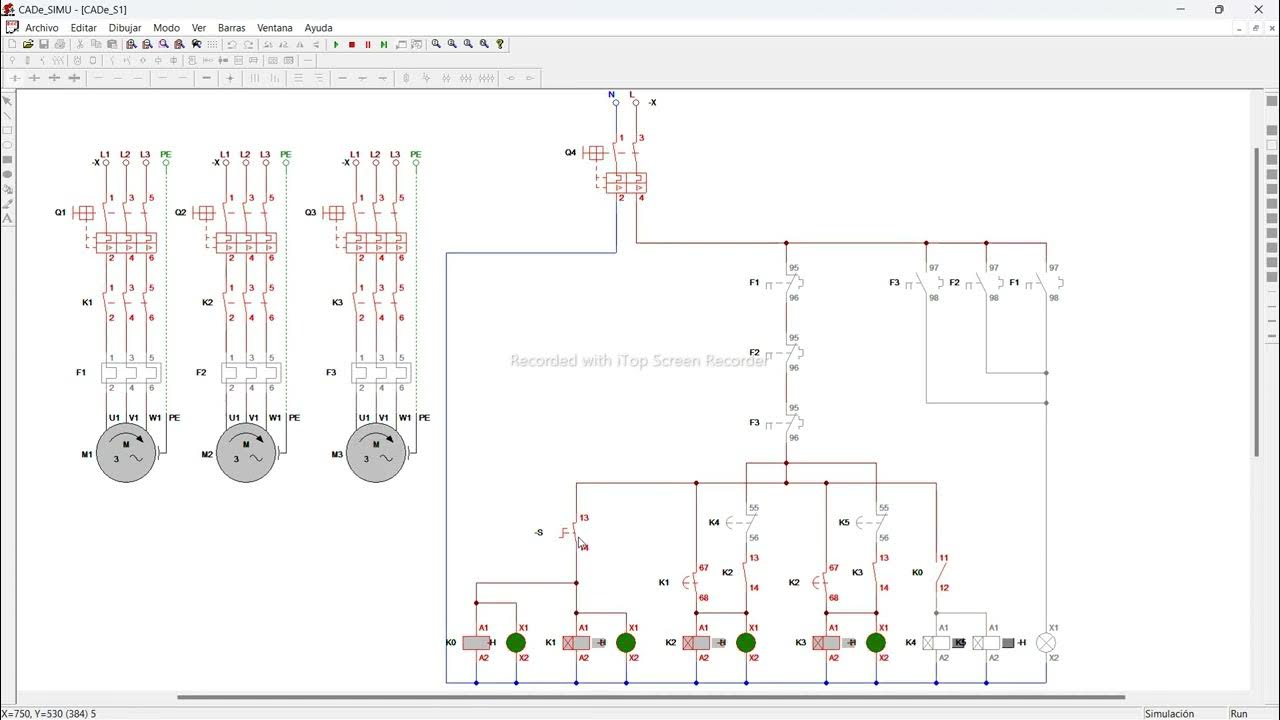The height and width of the screenshot is (720, 1280).
Task: Click the Save diskette icon
Action: tap(44, 44)
